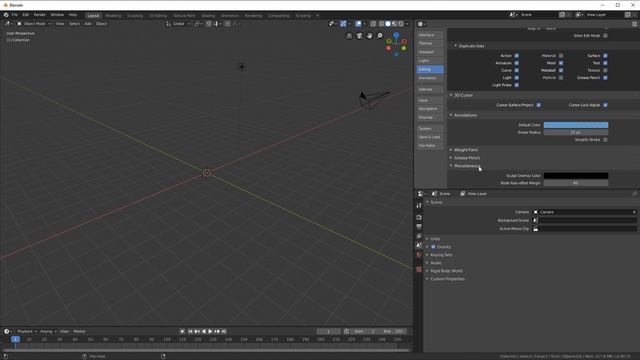Click the pan view hand icon
Screen dimensions: 640x360
[370, 36]
